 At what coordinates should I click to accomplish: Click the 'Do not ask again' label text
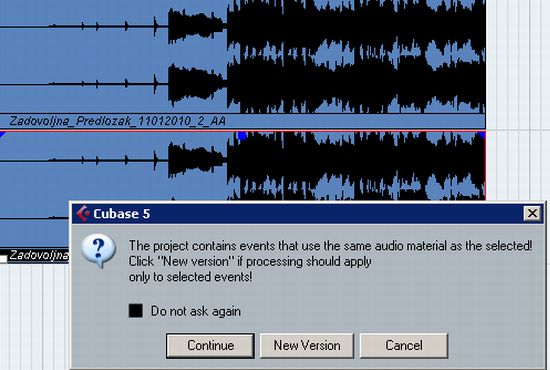(196, 311)
